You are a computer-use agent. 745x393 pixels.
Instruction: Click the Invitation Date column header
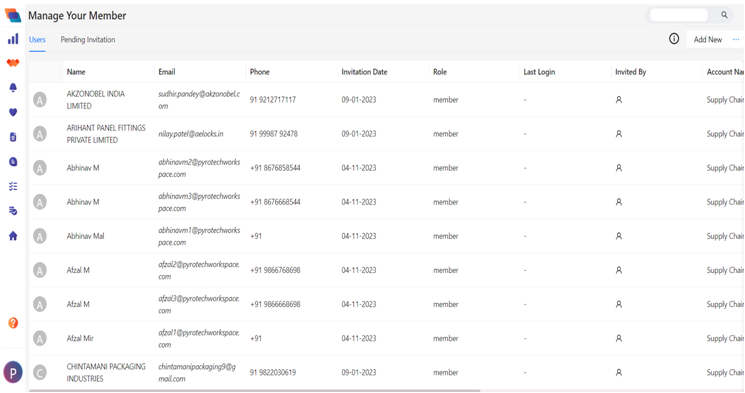pos(364,72)
